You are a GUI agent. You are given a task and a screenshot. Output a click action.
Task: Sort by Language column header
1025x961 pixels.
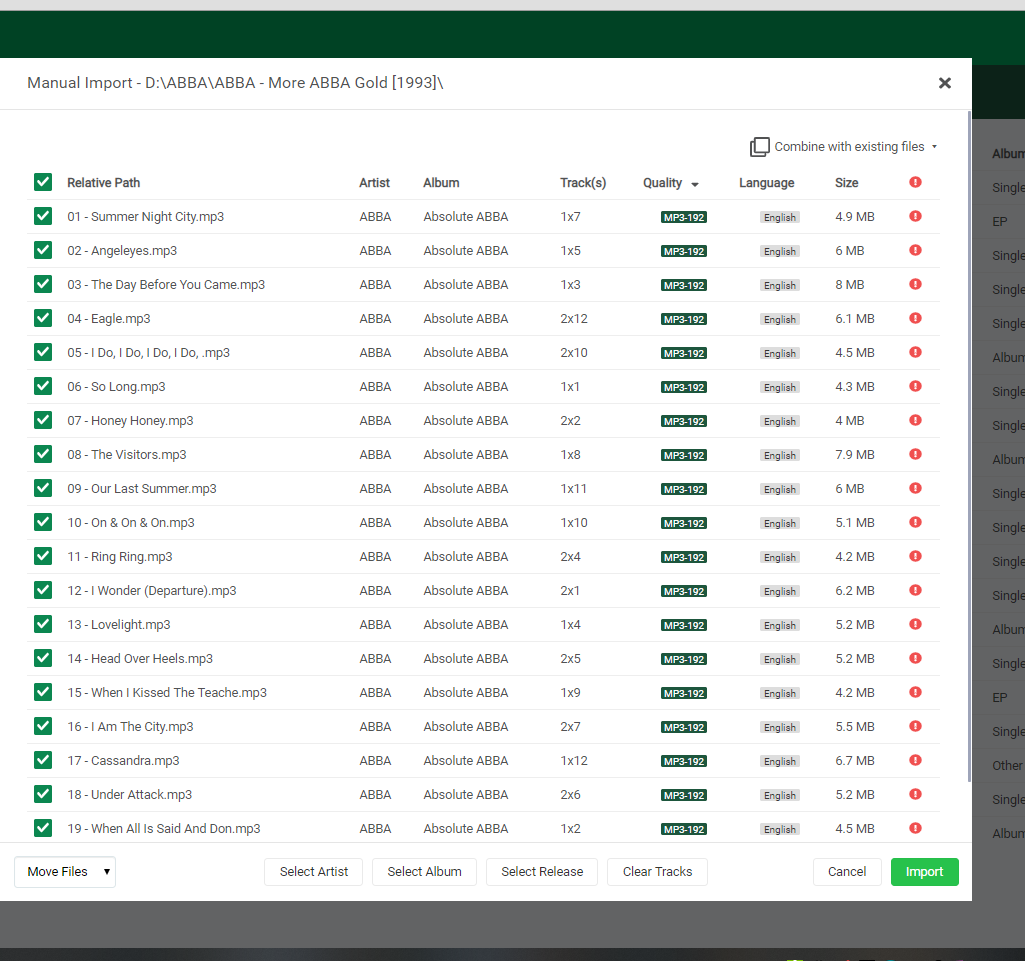pyautogui.click(x=767, y=182)
